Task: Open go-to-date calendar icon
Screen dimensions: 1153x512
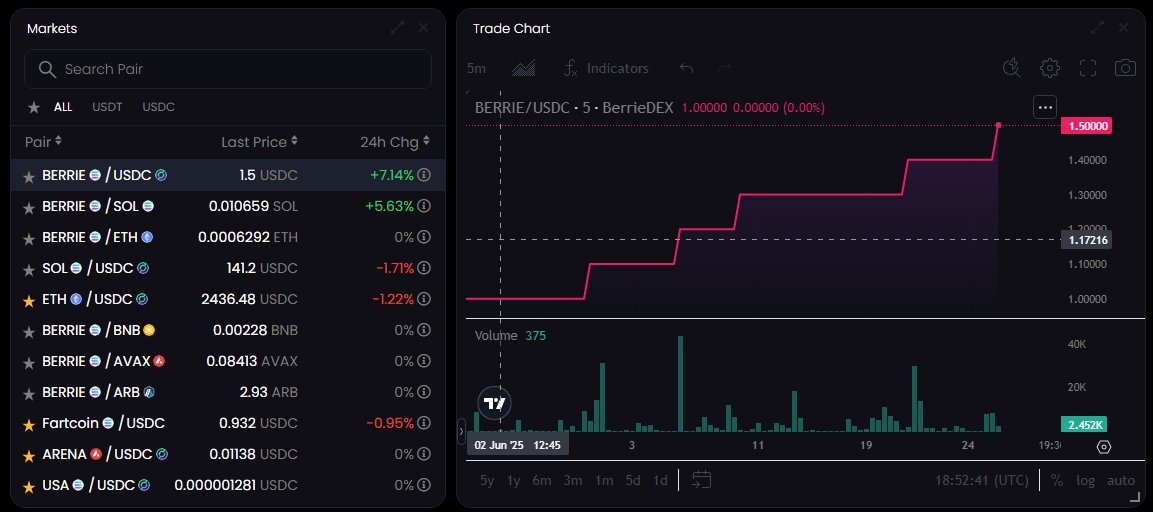Action: tap(702, 480)
